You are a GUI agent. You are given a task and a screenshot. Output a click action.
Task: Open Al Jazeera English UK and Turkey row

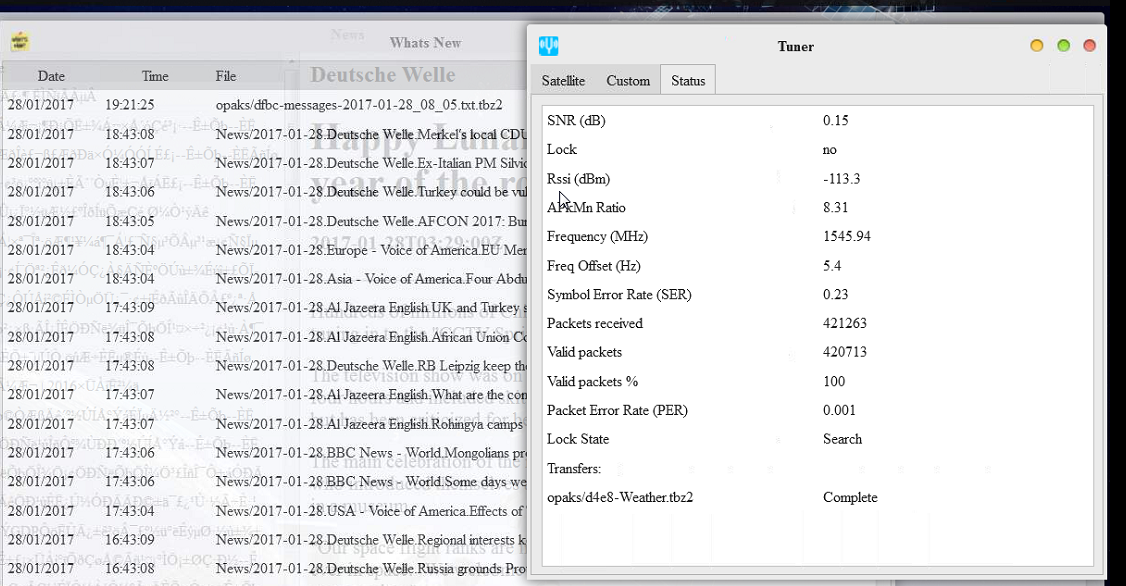[x=264, y=307]
